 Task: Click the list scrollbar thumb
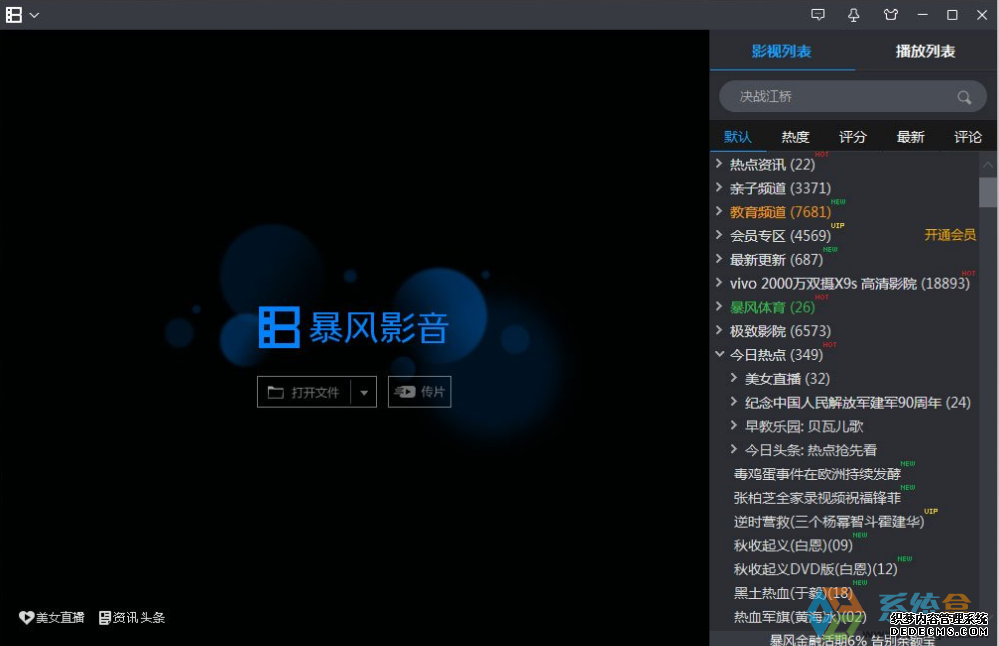(988, 192)
